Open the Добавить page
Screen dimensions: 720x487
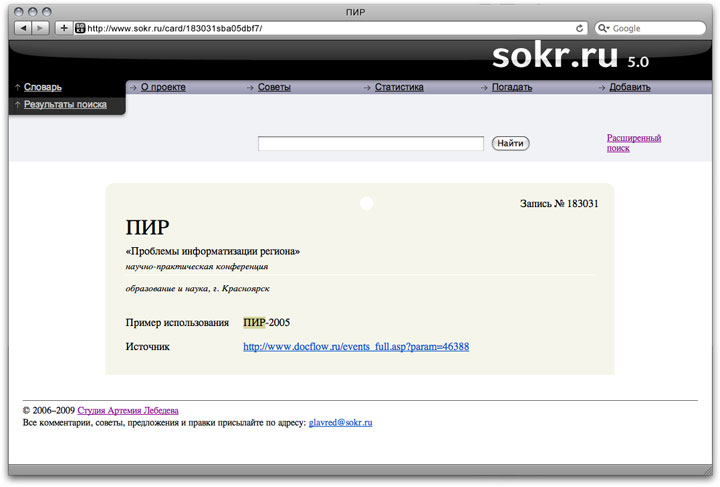coord(630,87)
